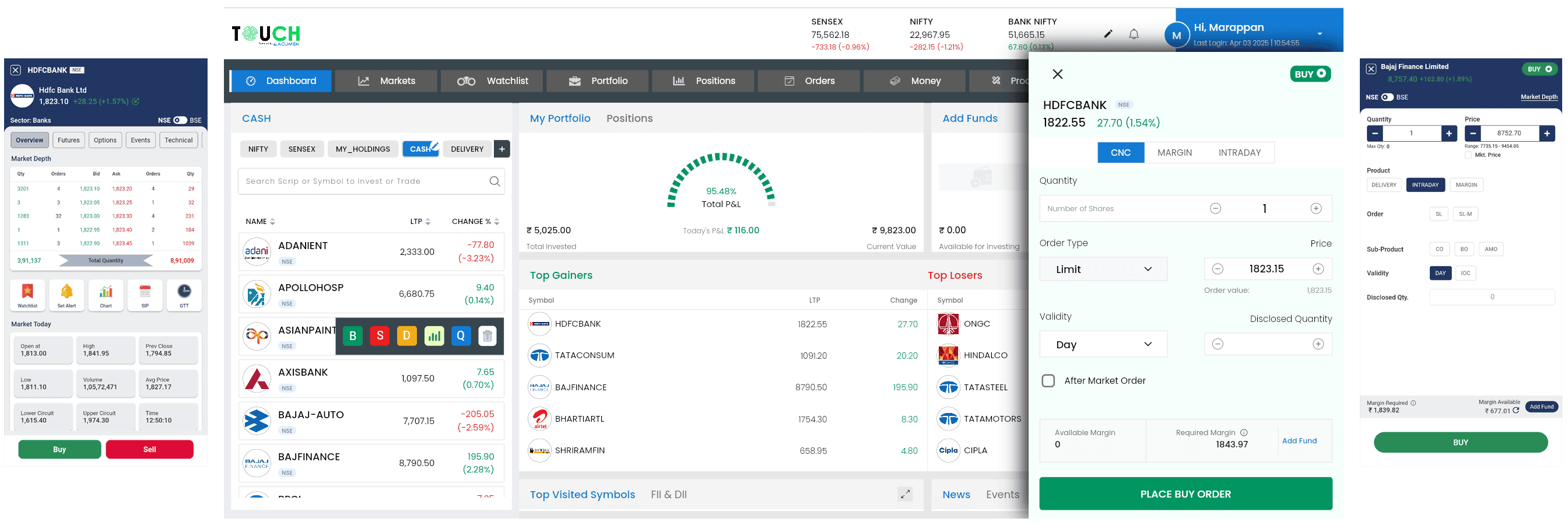Viewport: 1568px width, 525px height.
Task: Open the Set Alert bell icon
Action: coord(67,295)
